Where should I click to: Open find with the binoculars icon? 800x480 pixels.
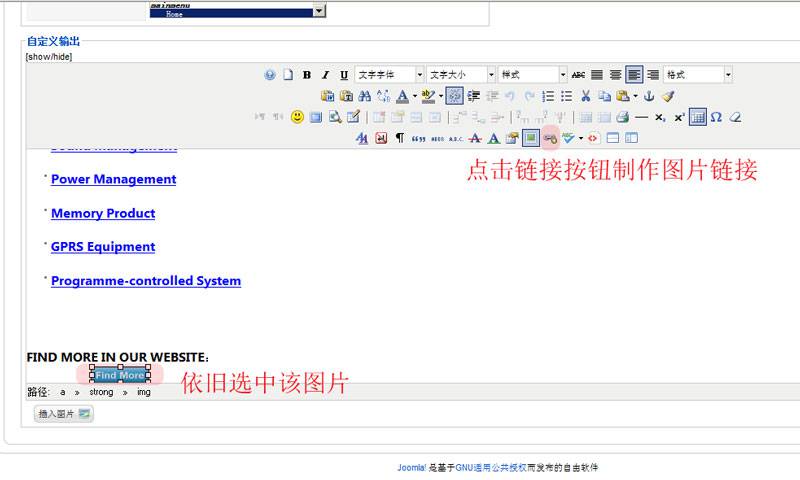coord(365,96)
